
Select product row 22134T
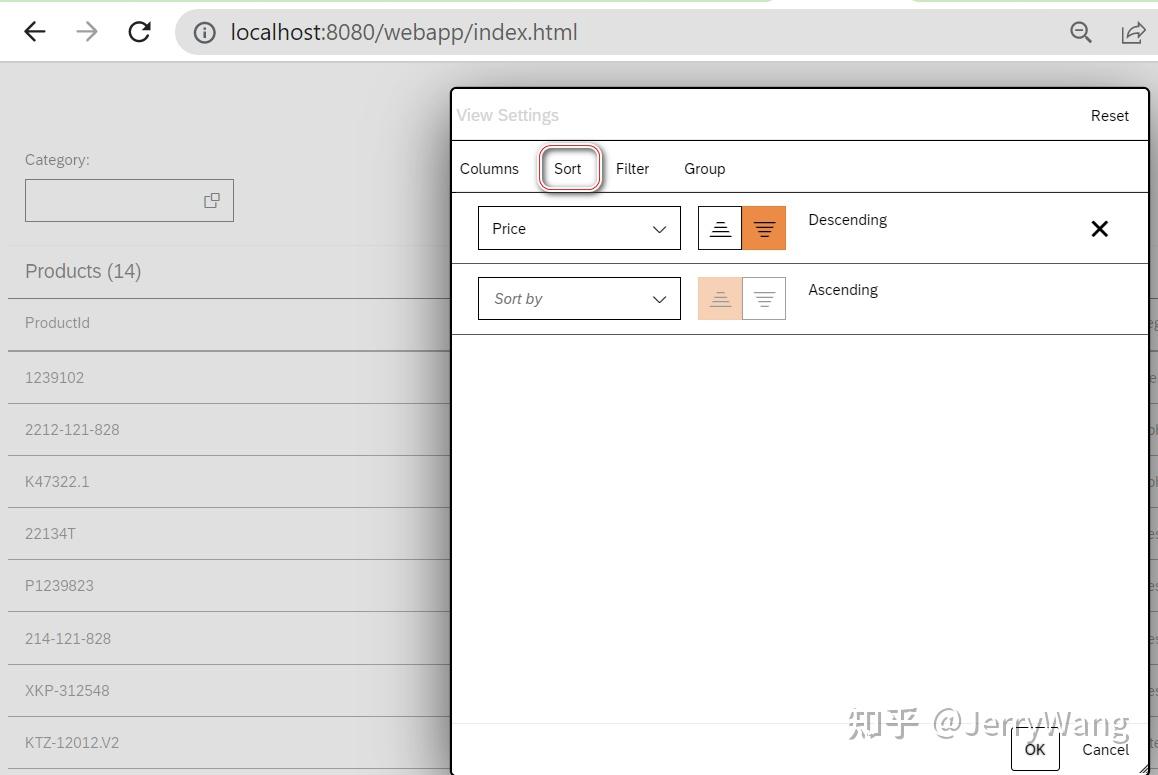pyautogui.click(x=229, y=533)
